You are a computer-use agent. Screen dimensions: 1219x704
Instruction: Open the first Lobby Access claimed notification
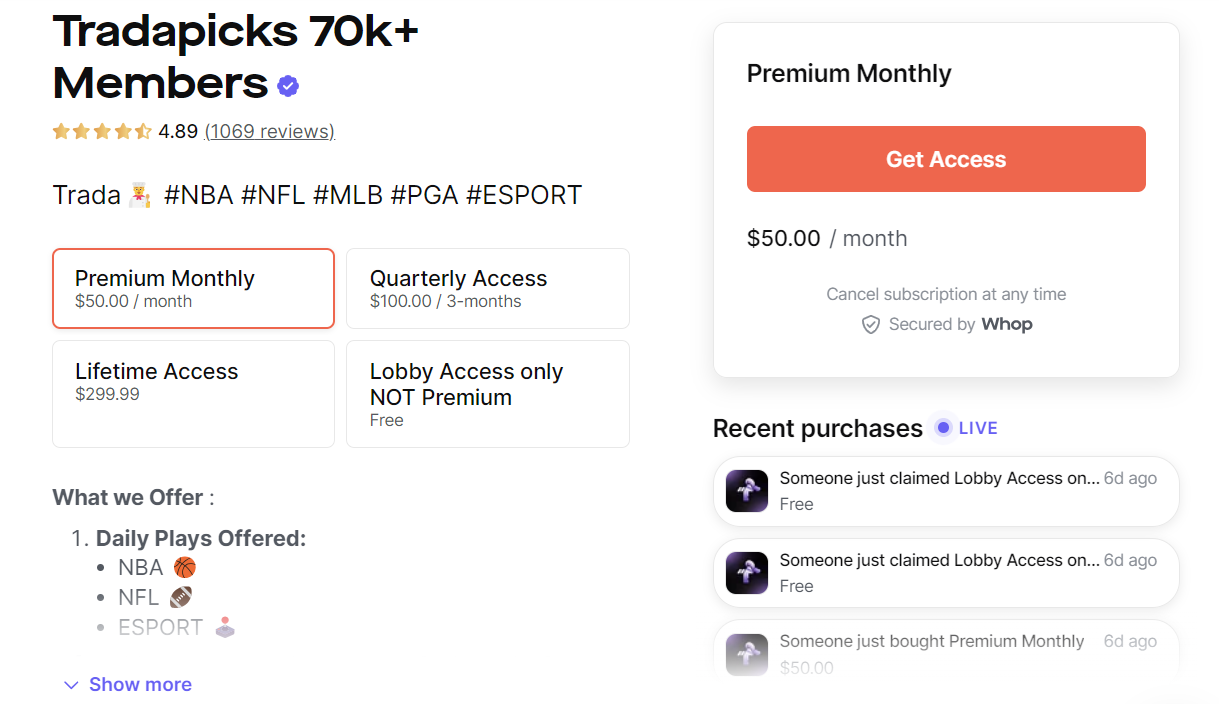click(945, 491)
